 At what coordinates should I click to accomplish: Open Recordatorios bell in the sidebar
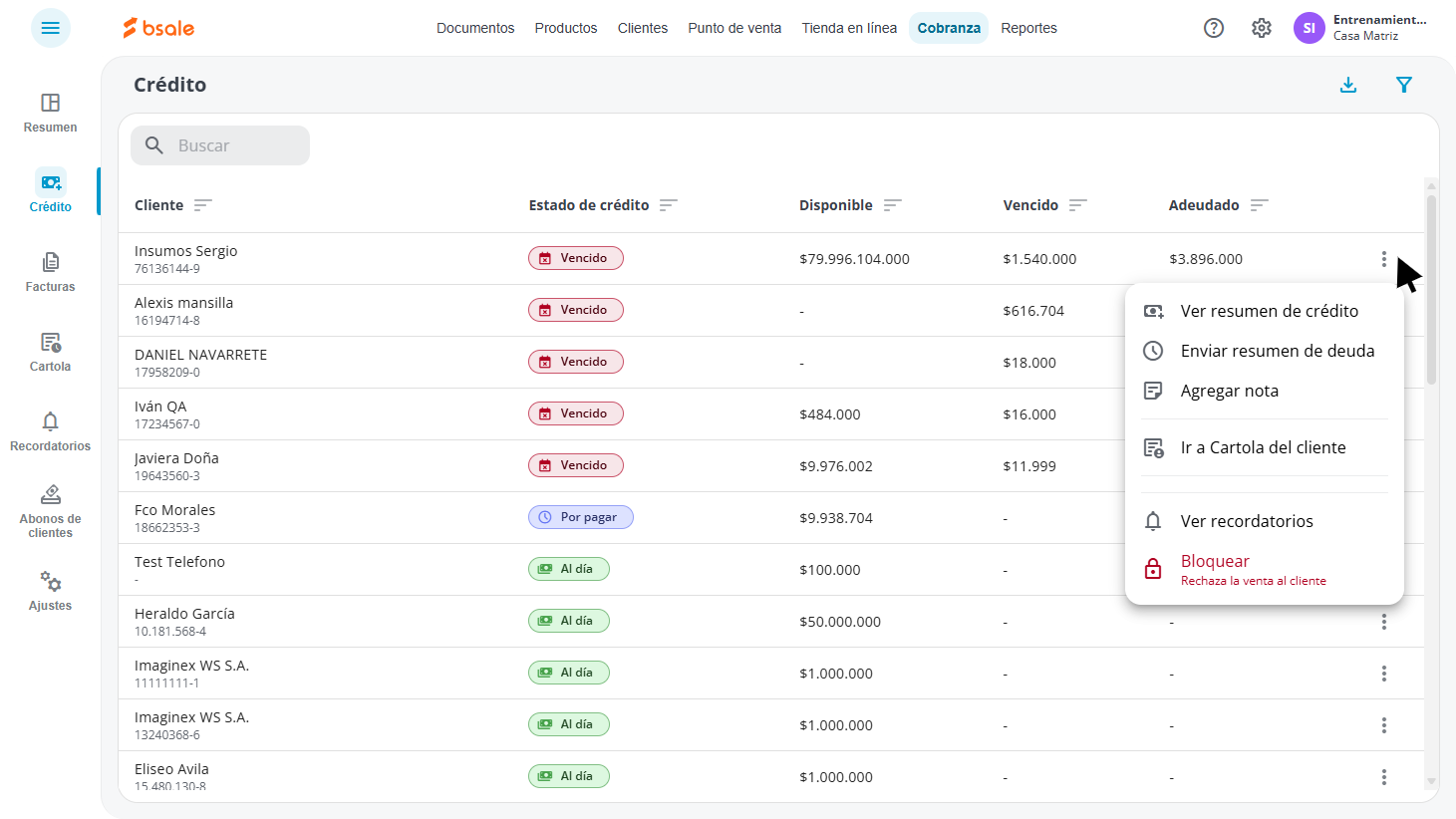[51, 431]
